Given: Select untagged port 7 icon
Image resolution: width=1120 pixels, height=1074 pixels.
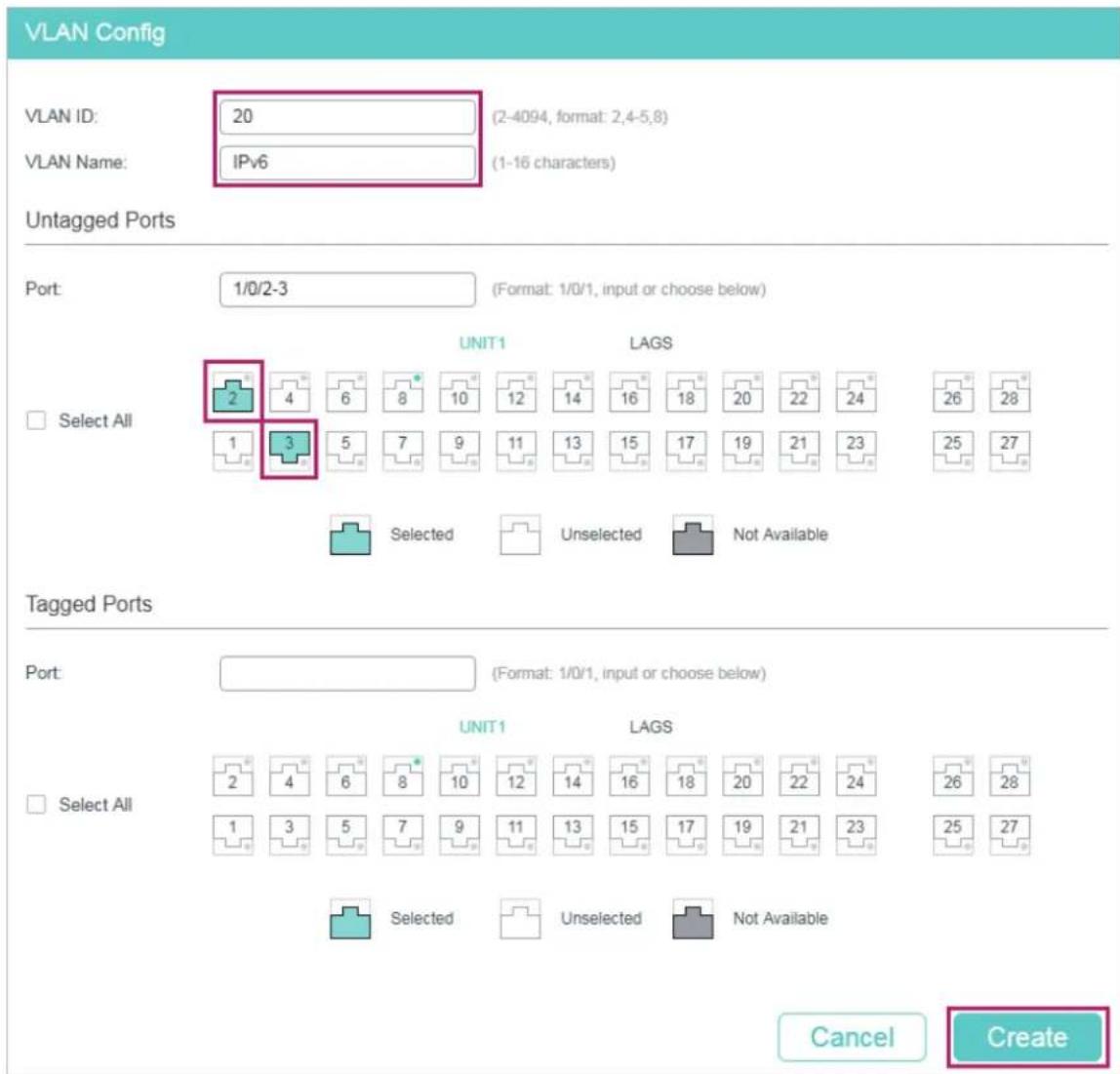Looking at the screenshot, I should point(403,450).
